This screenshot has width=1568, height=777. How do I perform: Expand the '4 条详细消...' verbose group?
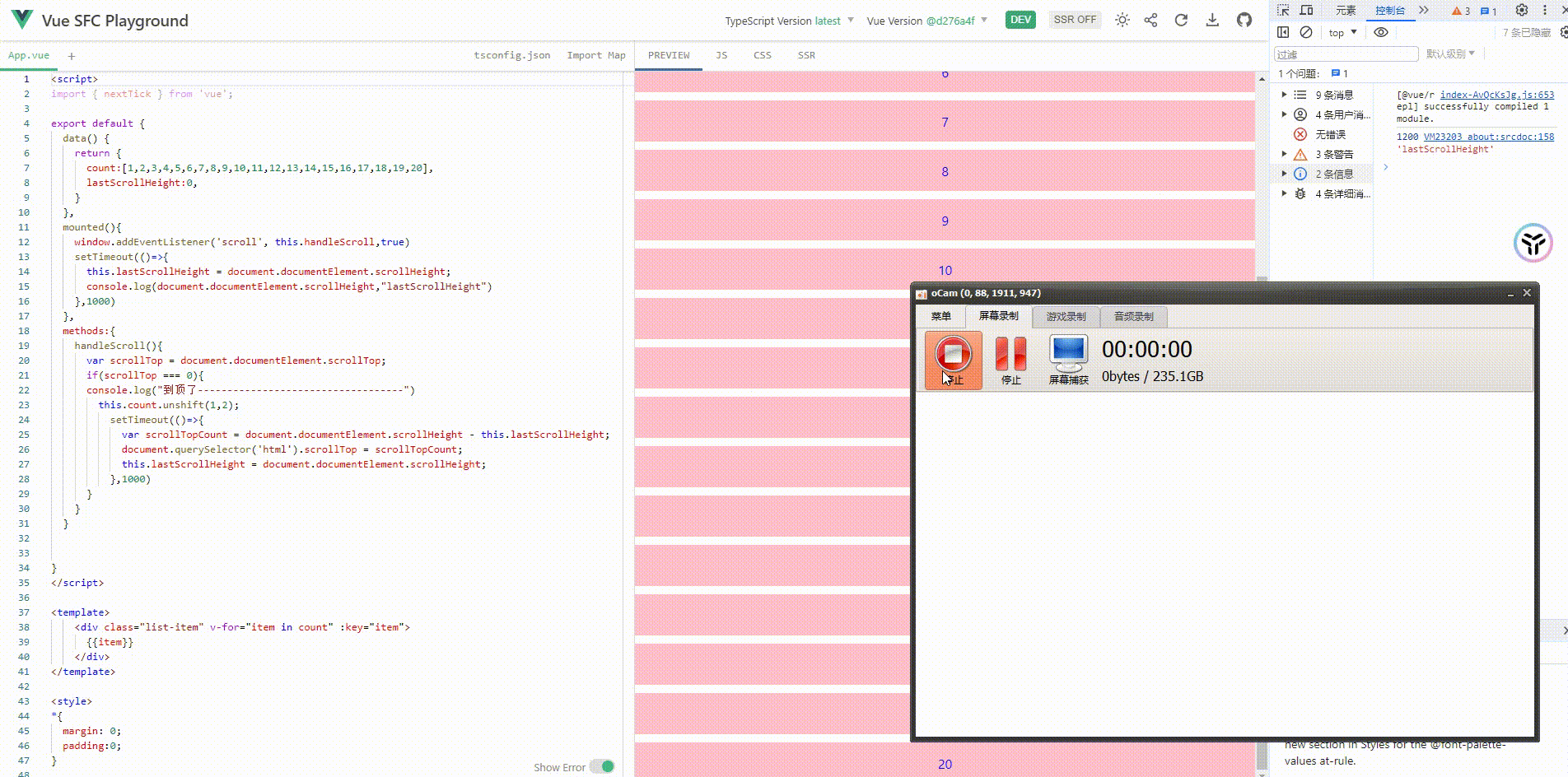[1284, 193]
